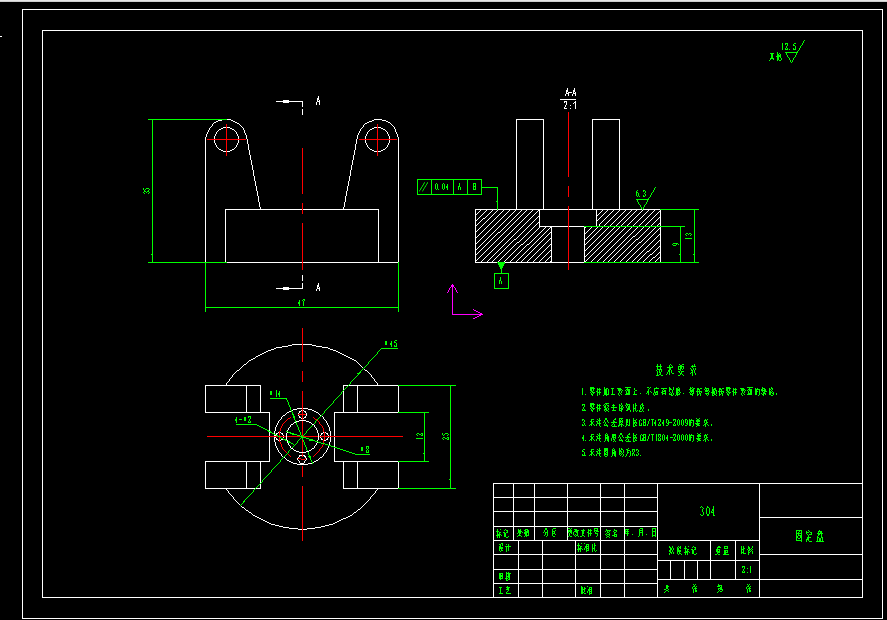
Task: Select the Φ8 diameter leader text
Action: [x=365, y=450]
